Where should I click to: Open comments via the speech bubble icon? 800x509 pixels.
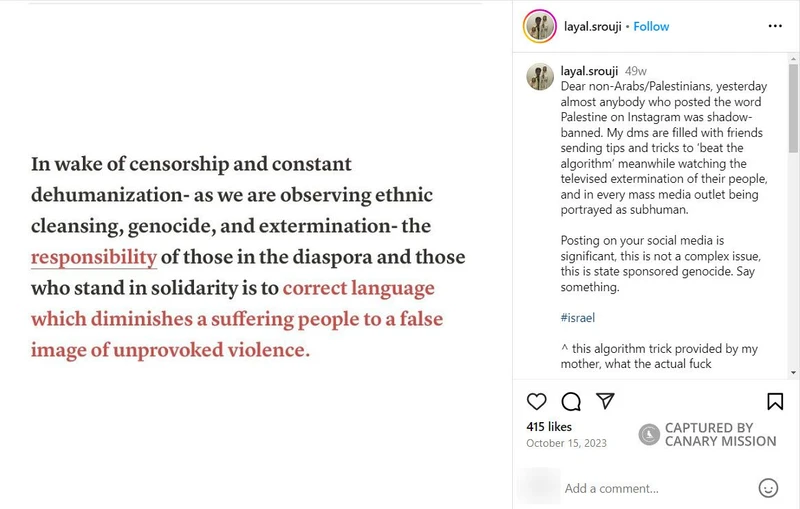571,401
